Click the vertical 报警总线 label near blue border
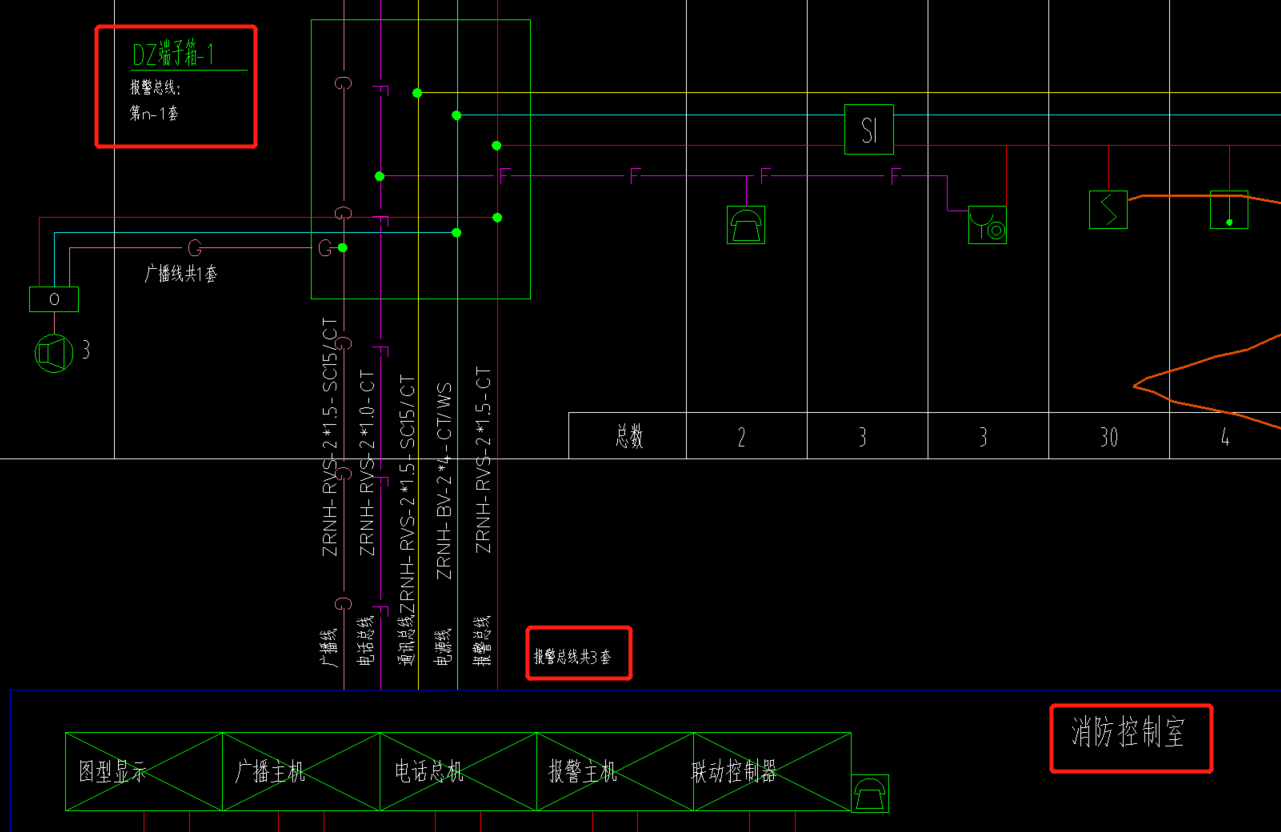 pyautogui.click(x=482, y=641)
